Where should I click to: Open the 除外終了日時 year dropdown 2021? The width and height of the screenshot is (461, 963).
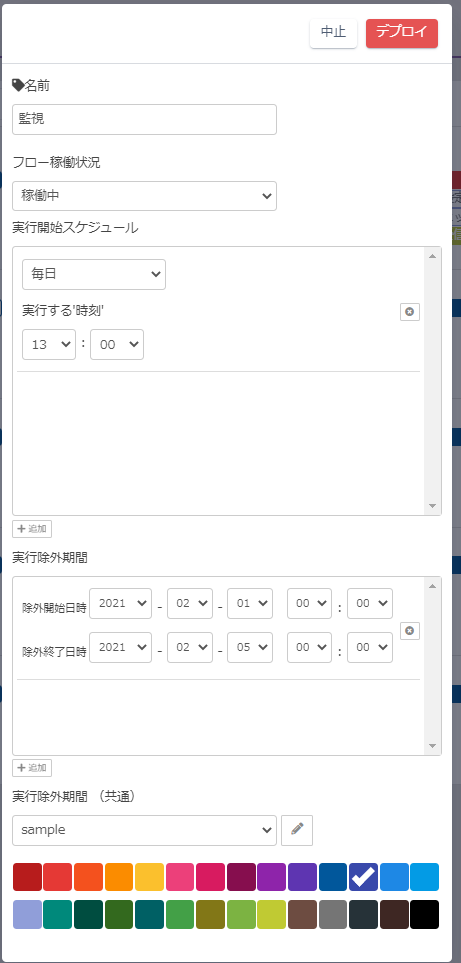pos(120,647)
